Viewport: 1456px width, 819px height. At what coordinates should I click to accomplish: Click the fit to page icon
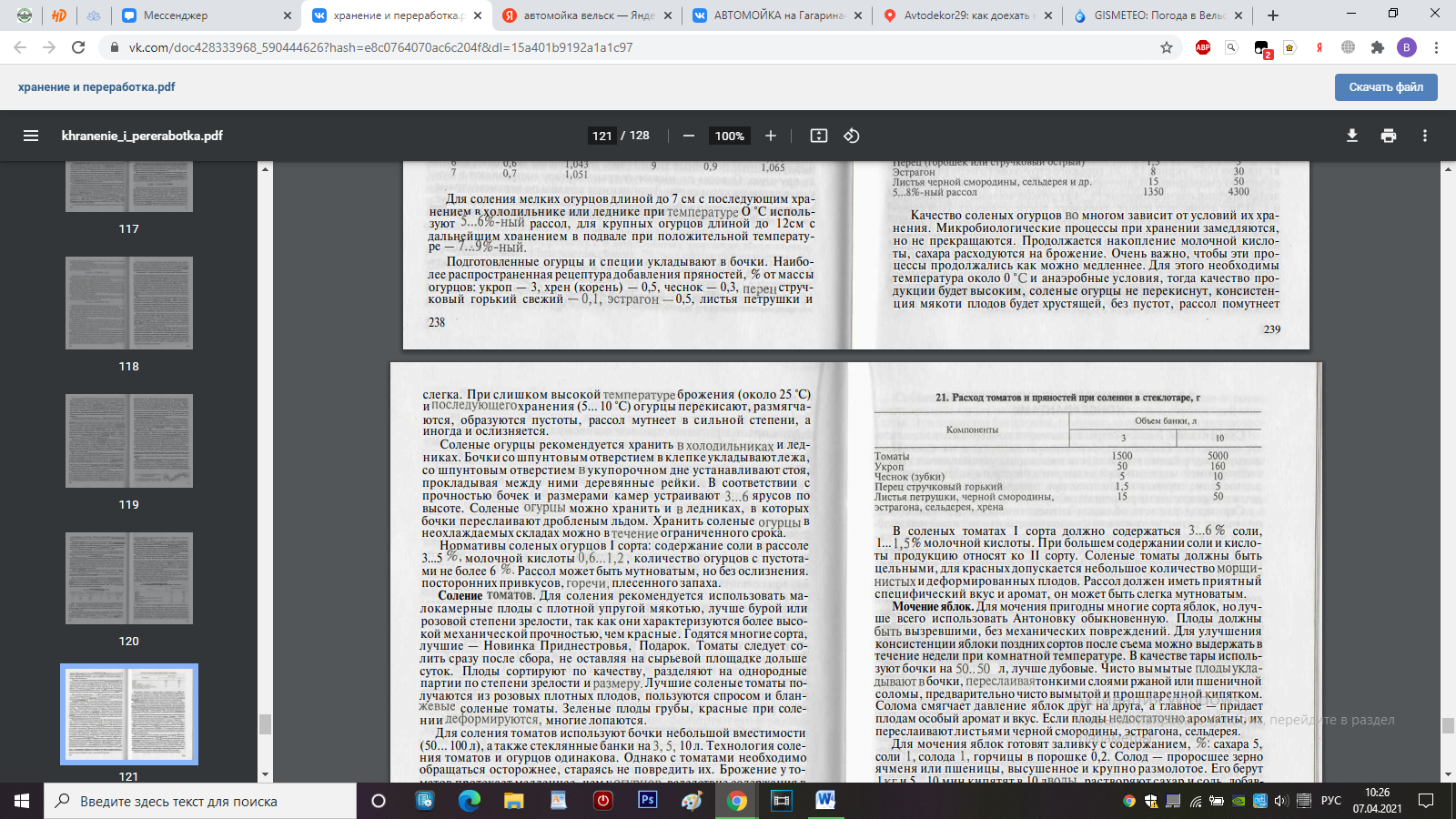819,136
